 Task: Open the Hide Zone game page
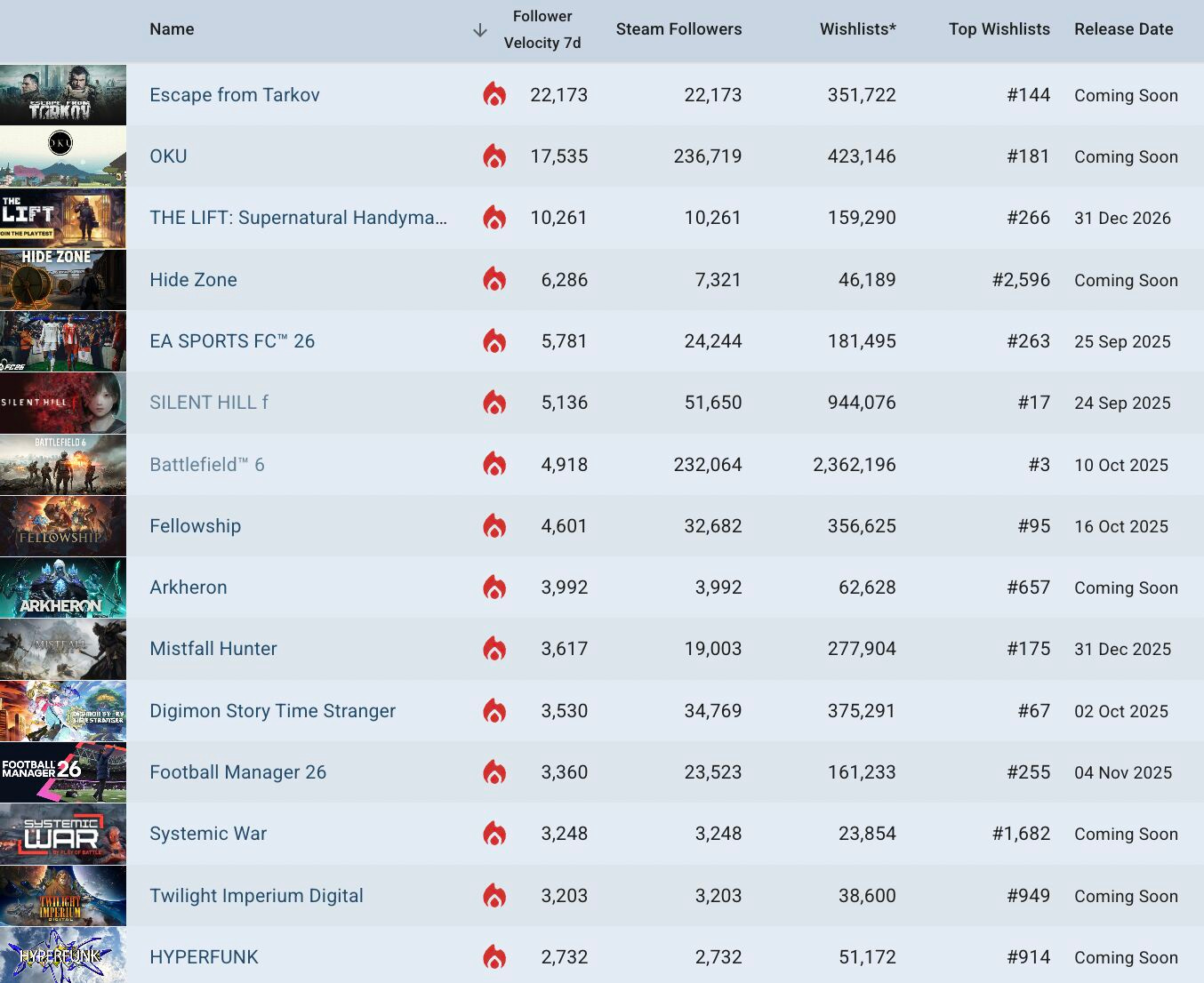pos(193,280)
